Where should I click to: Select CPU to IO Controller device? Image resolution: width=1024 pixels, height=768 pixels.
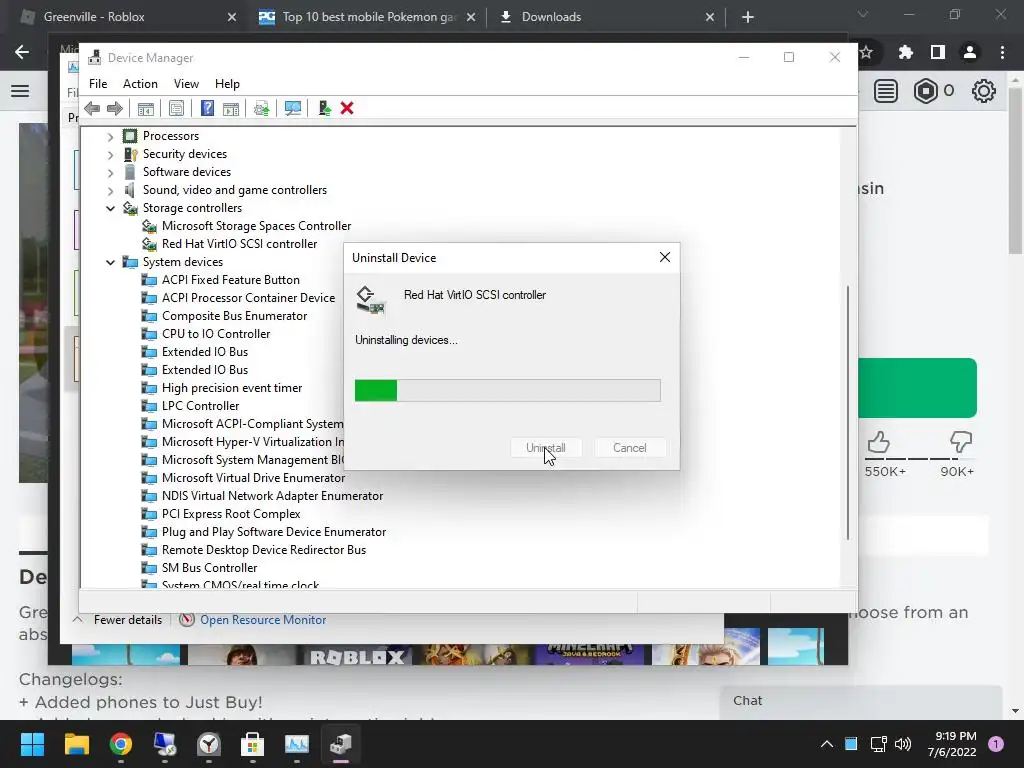[216, 334]
